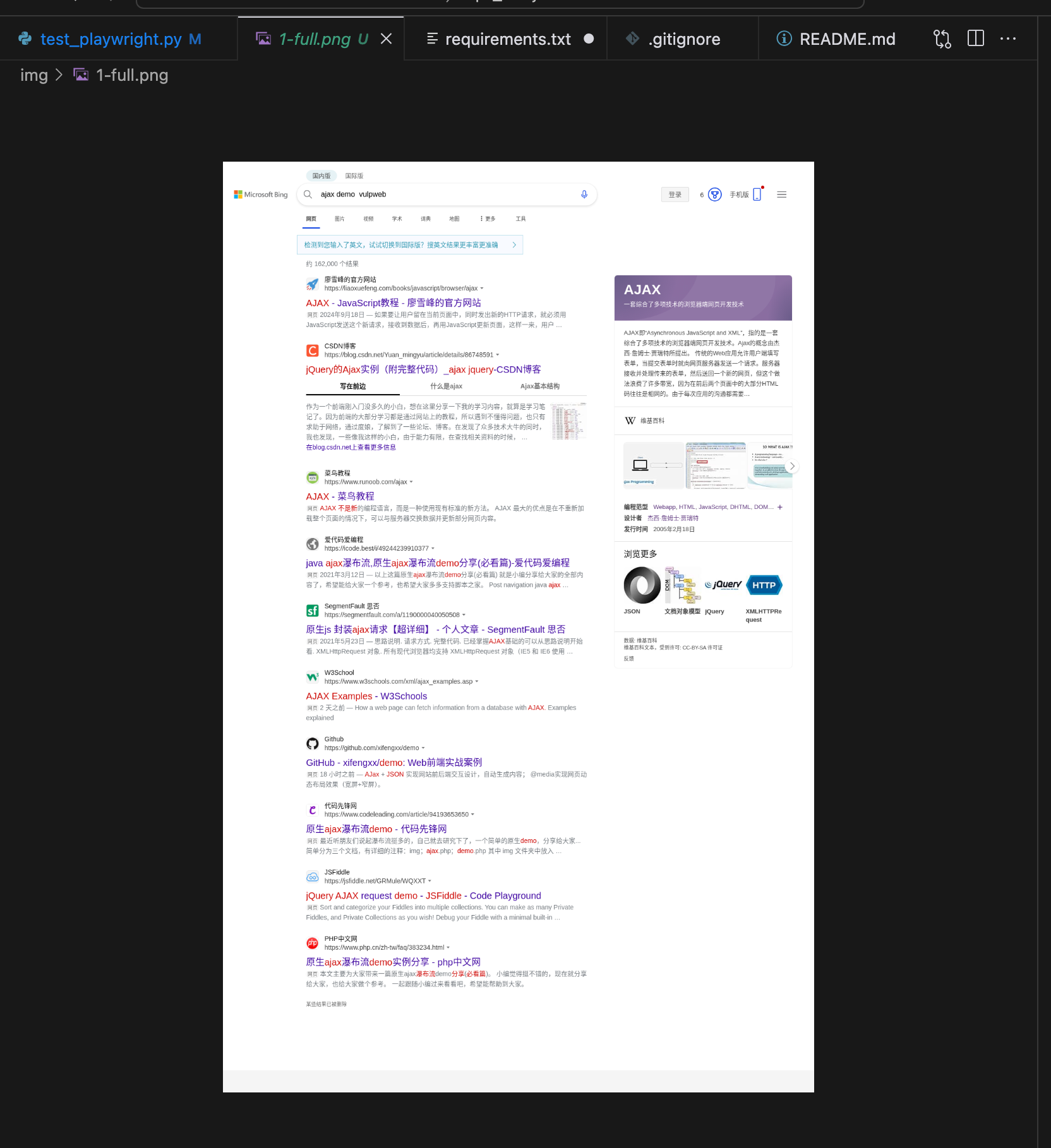Screen dimensions: 1051x1148
Task: Click the 登录 button in the previewed page
Action: (x=675, y=194)
